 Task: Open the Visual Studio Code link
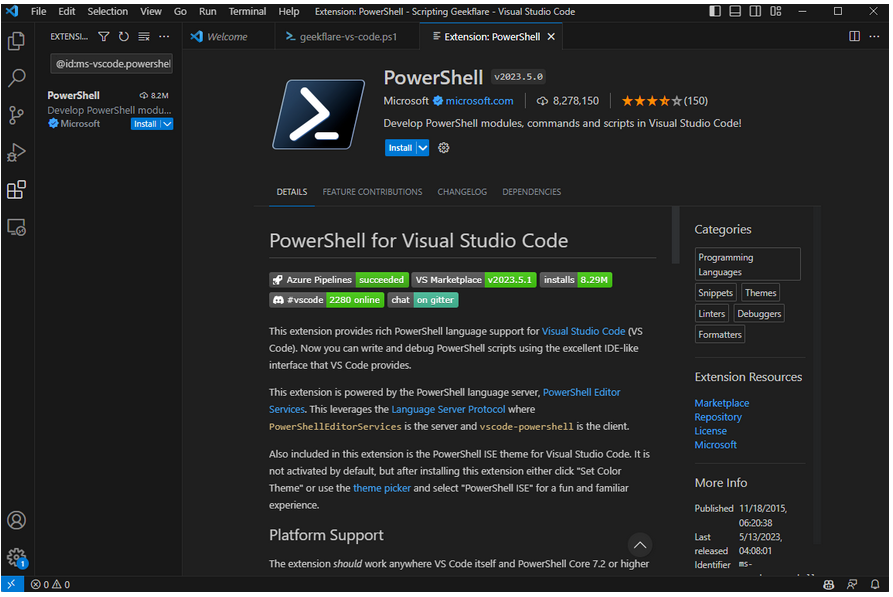[x=583, y=331]
